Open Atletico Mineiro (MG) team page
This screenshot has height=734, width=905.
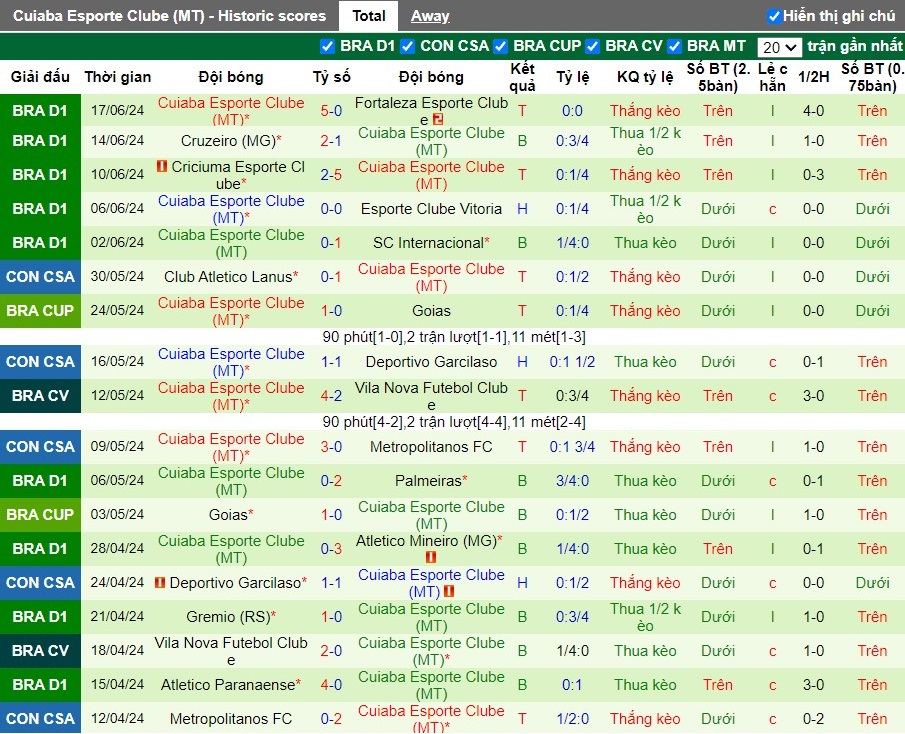click(x=429, y=541)
